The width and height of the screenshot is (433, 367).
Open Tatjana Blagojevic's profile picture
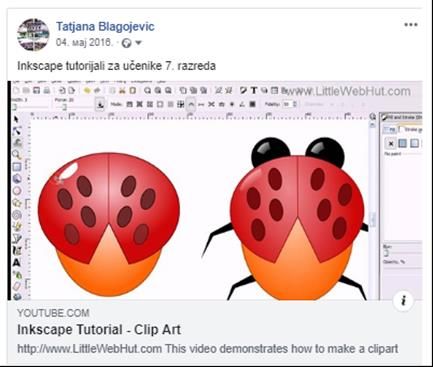pyautogui.click(x=33, y=35)
